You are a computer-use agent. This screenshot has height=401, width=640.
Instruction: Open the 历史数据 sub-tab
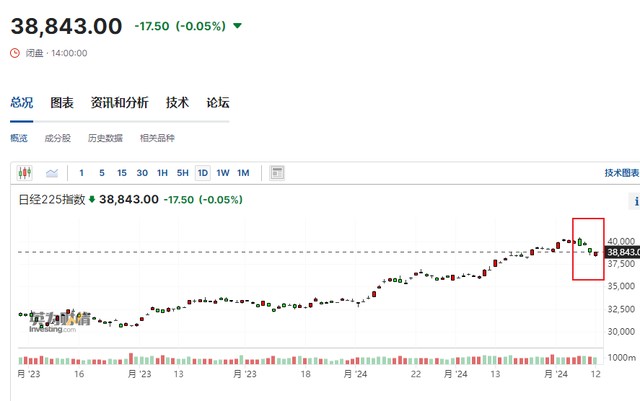click(105, 138)
